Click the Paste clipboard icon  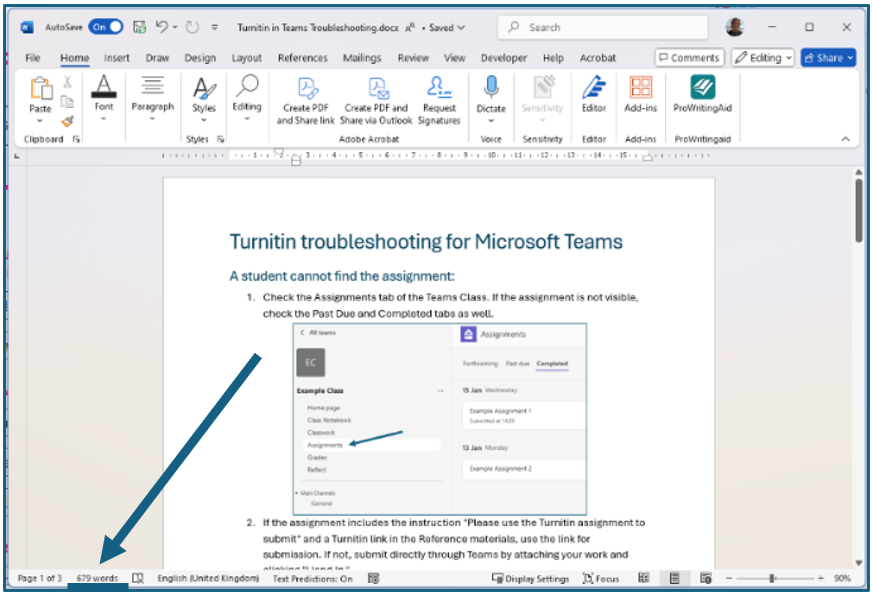[41, 89]
